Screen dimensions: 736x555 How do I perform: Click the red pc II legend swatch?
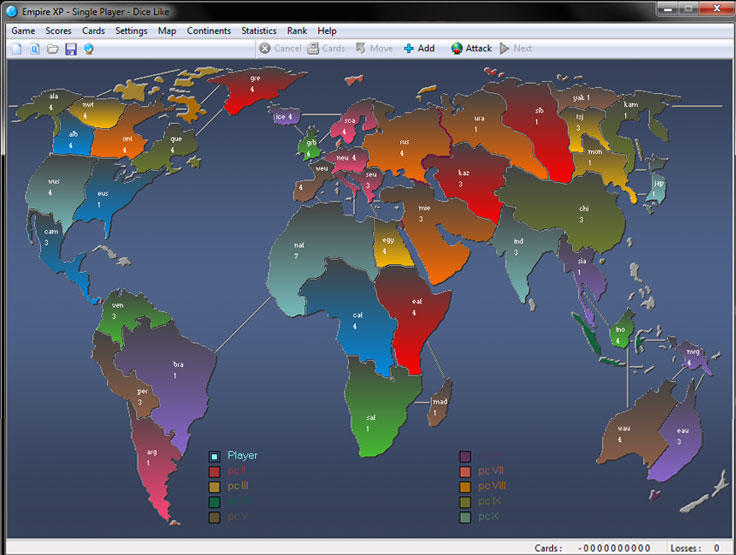point(214,472)
